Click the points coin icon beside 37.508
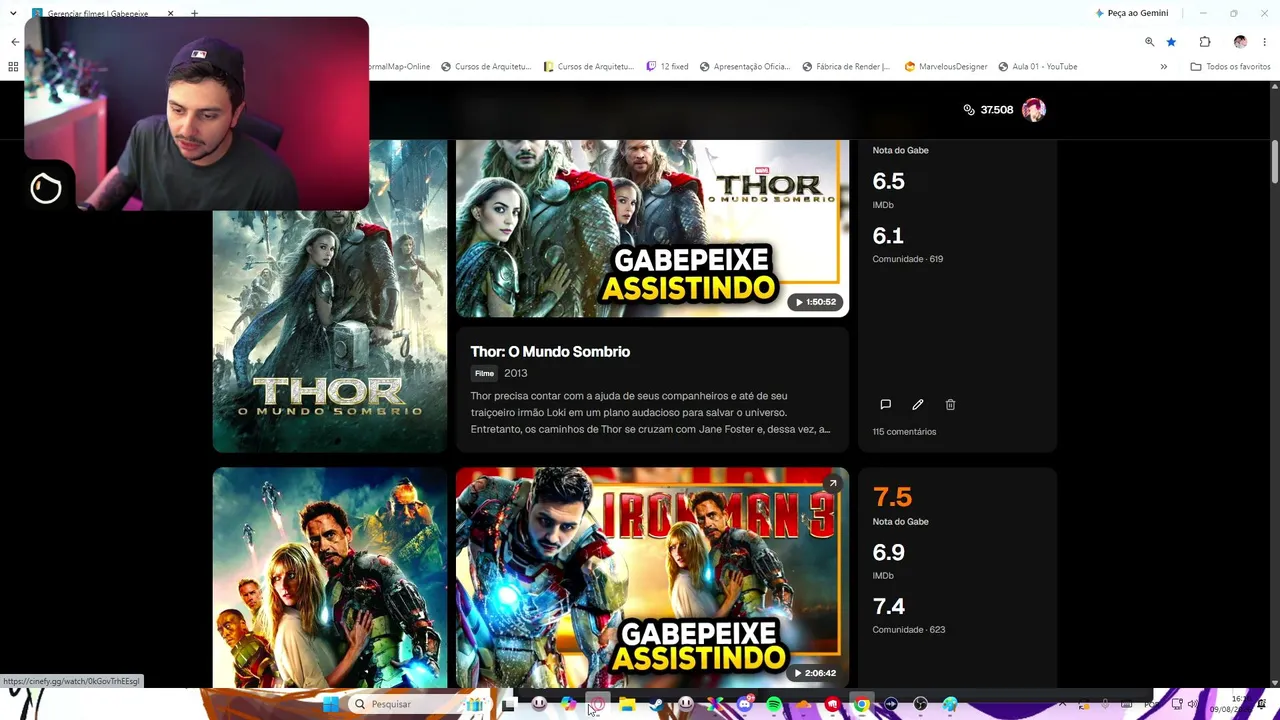This screenshot has width=1280, height=720. (x=969, y=110)
